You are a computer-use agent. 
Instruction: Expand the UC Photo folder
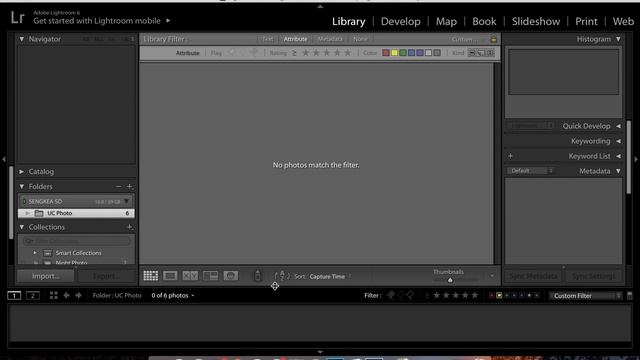(27, 213)
